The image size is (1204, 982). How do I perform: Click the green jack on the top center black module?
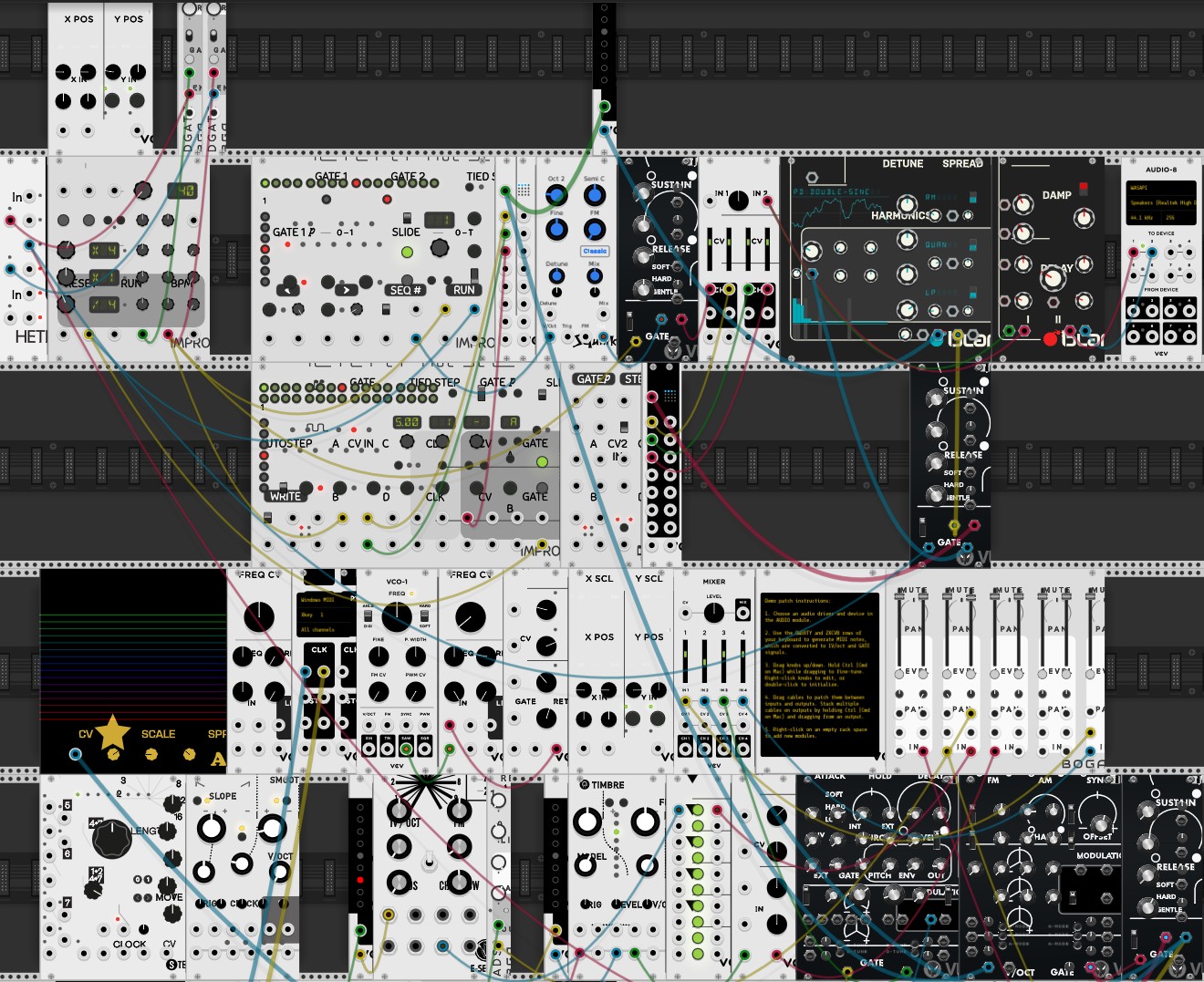tap(604, 107)
